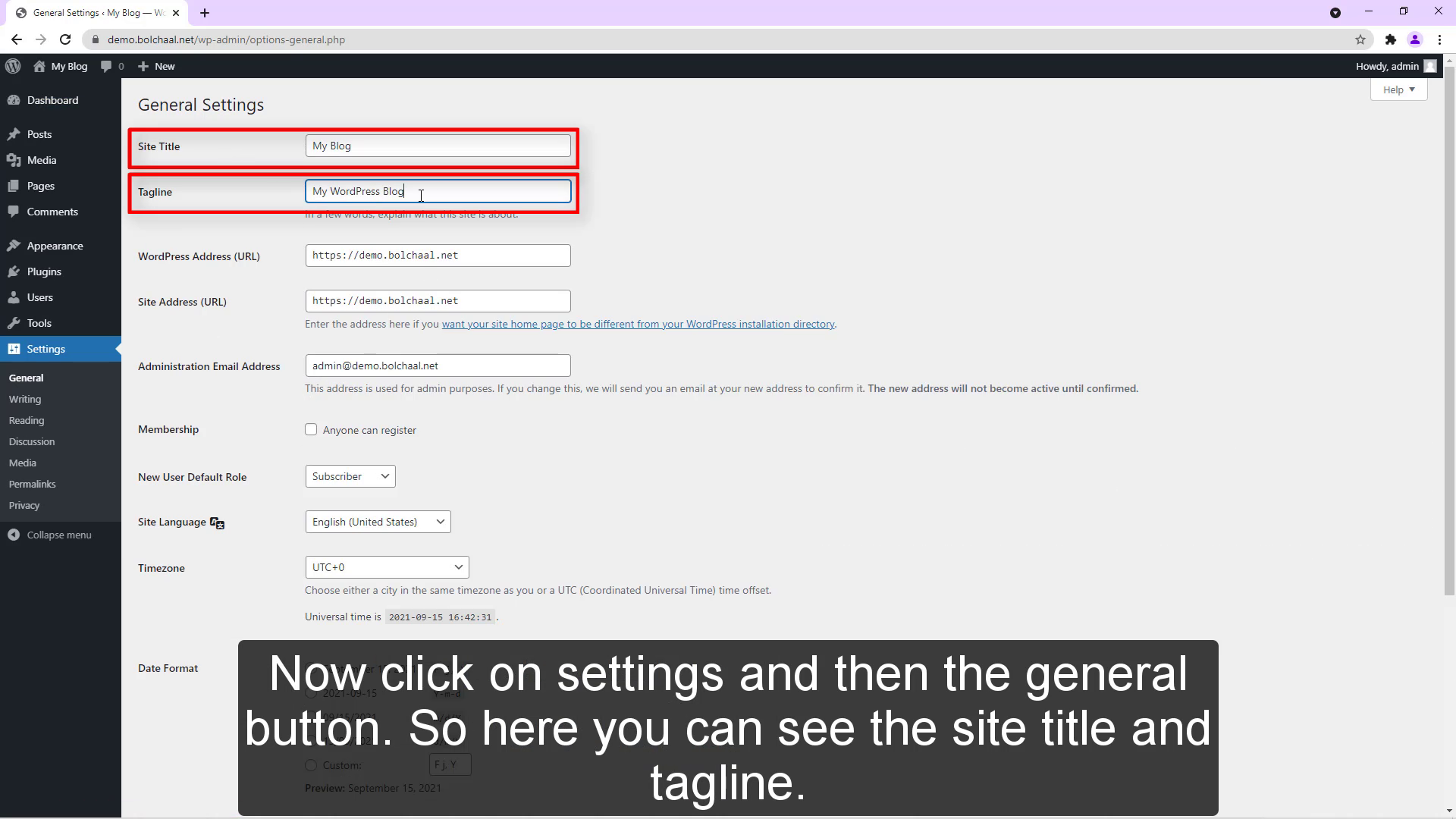Viewport: 1456px width, 819px height.
Task: Open New User Default Role dropdown
Action: tap(350, 476)
